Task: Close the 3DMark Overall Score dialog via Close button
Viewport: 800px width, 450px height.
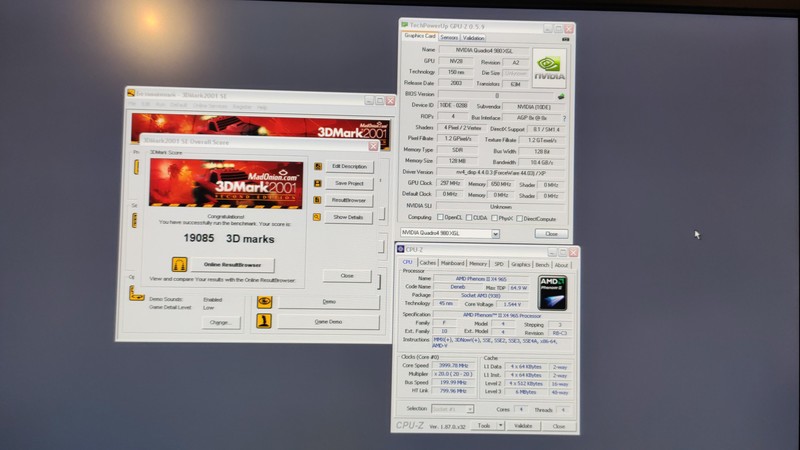Action: (x=347, y=276)
